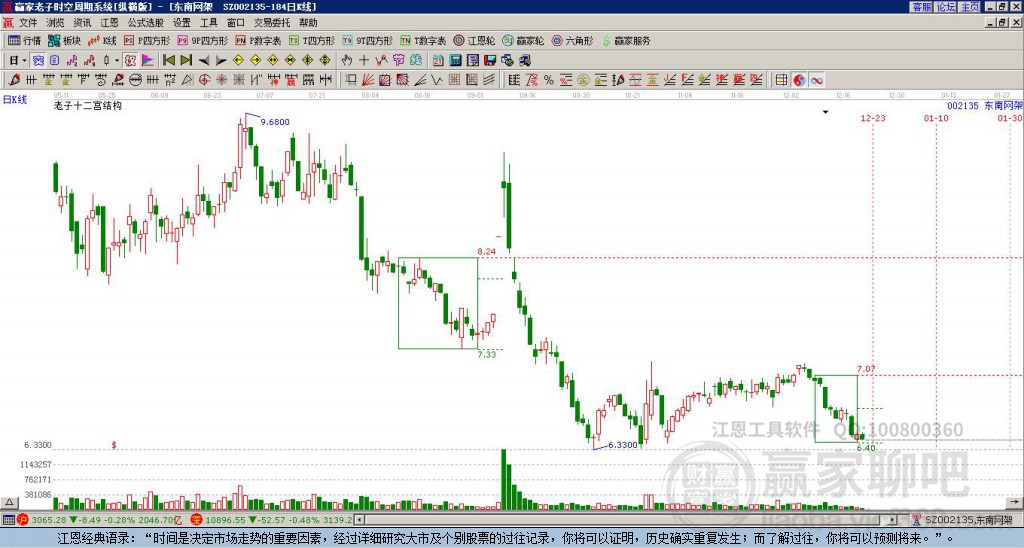
Task: Open 赢家服务 service link
Action: [626, 40]
